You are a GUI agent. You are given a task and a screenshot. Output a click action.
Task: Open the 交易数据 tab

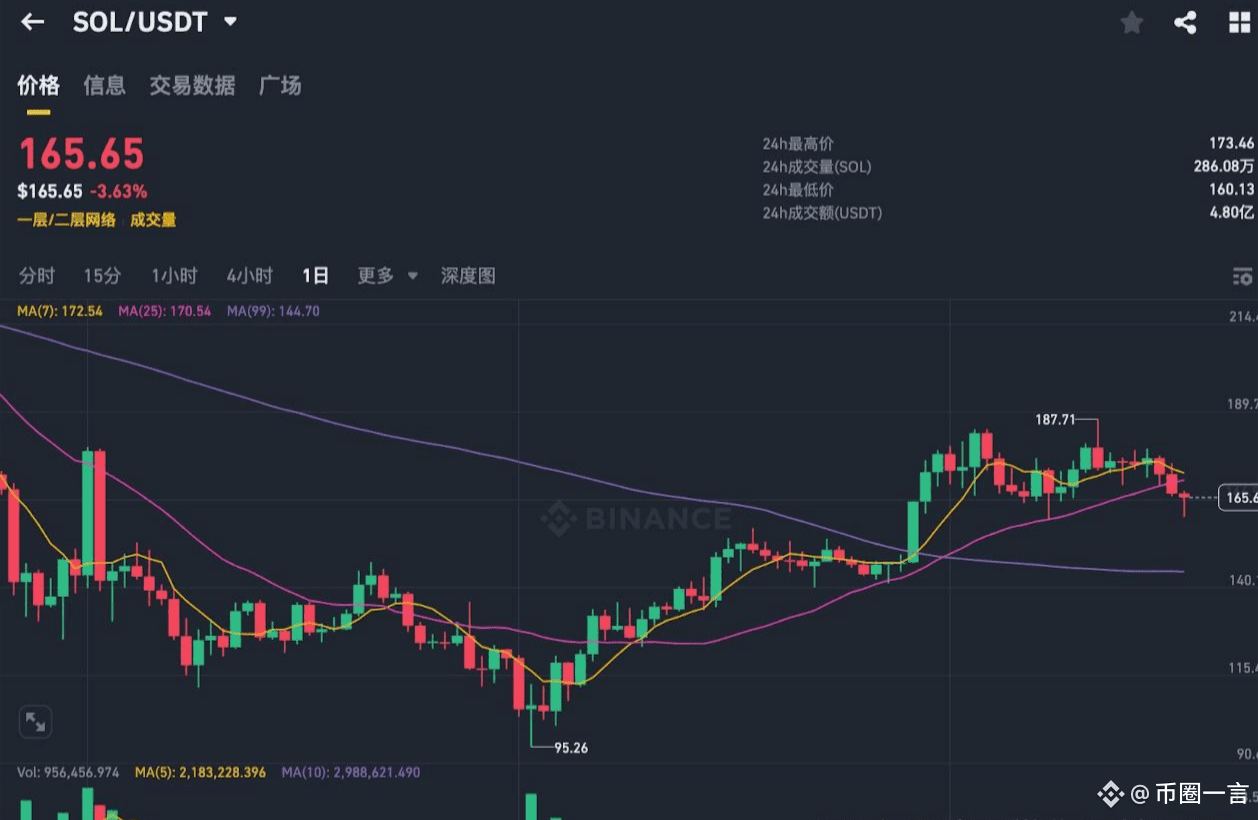point(192,86)
